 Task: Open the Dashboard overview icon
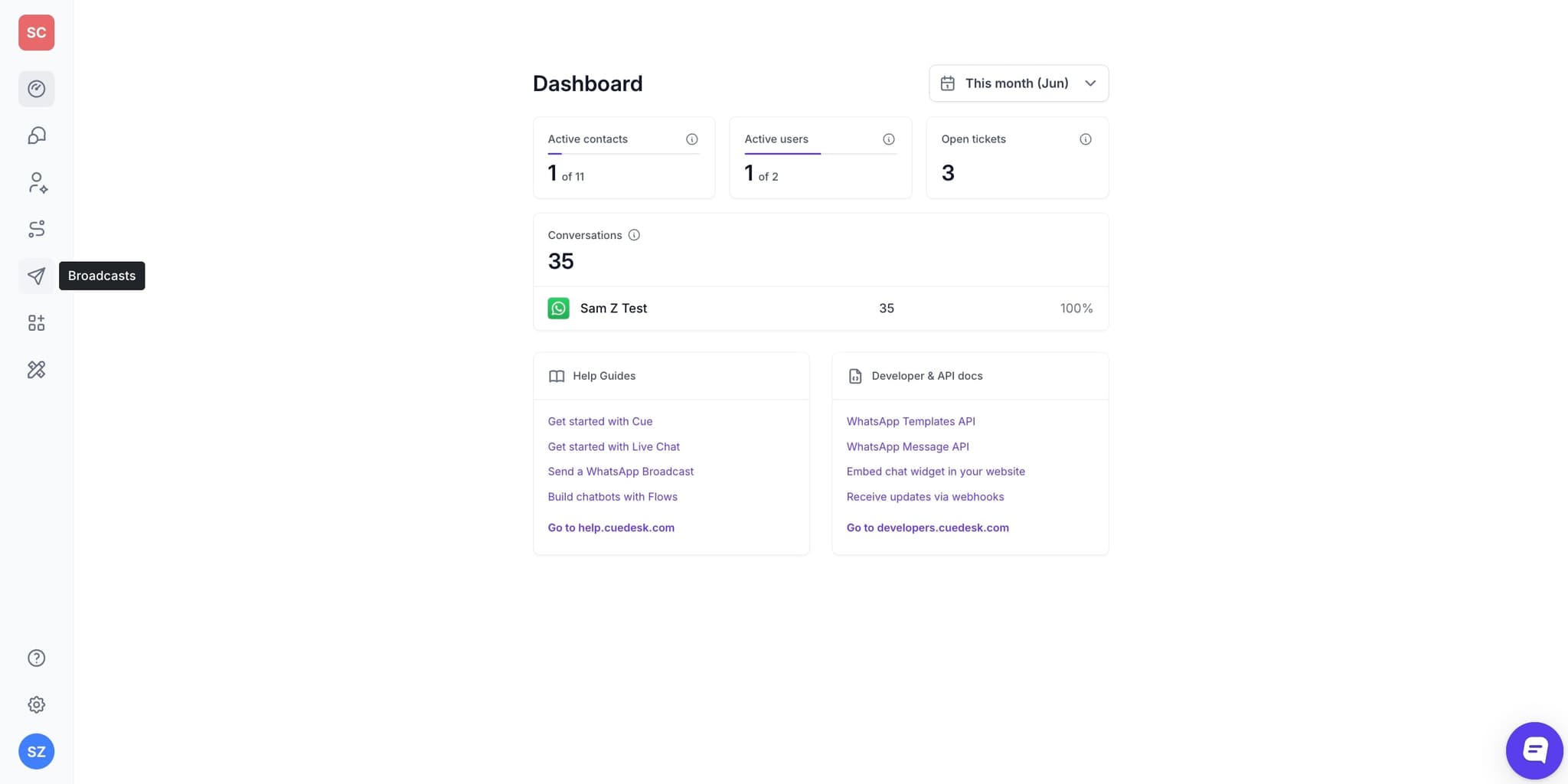[36, 89]
